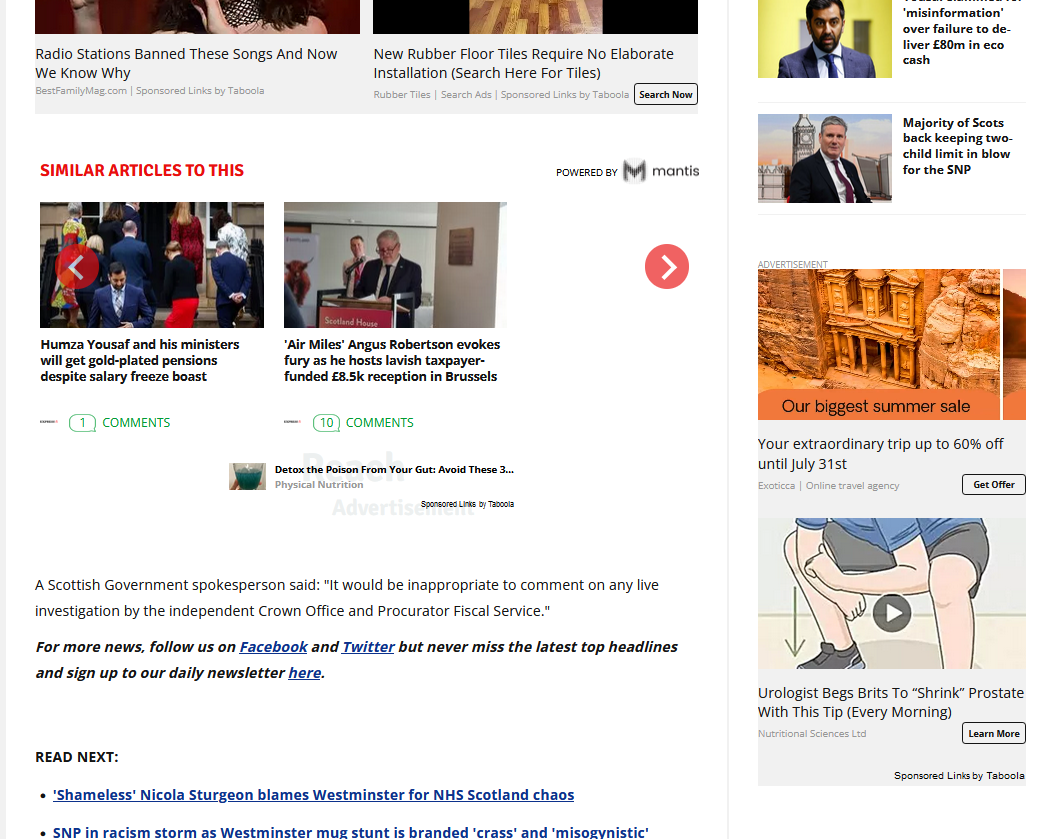Click the comment bubble showing 10 comments

coord(326,423)
